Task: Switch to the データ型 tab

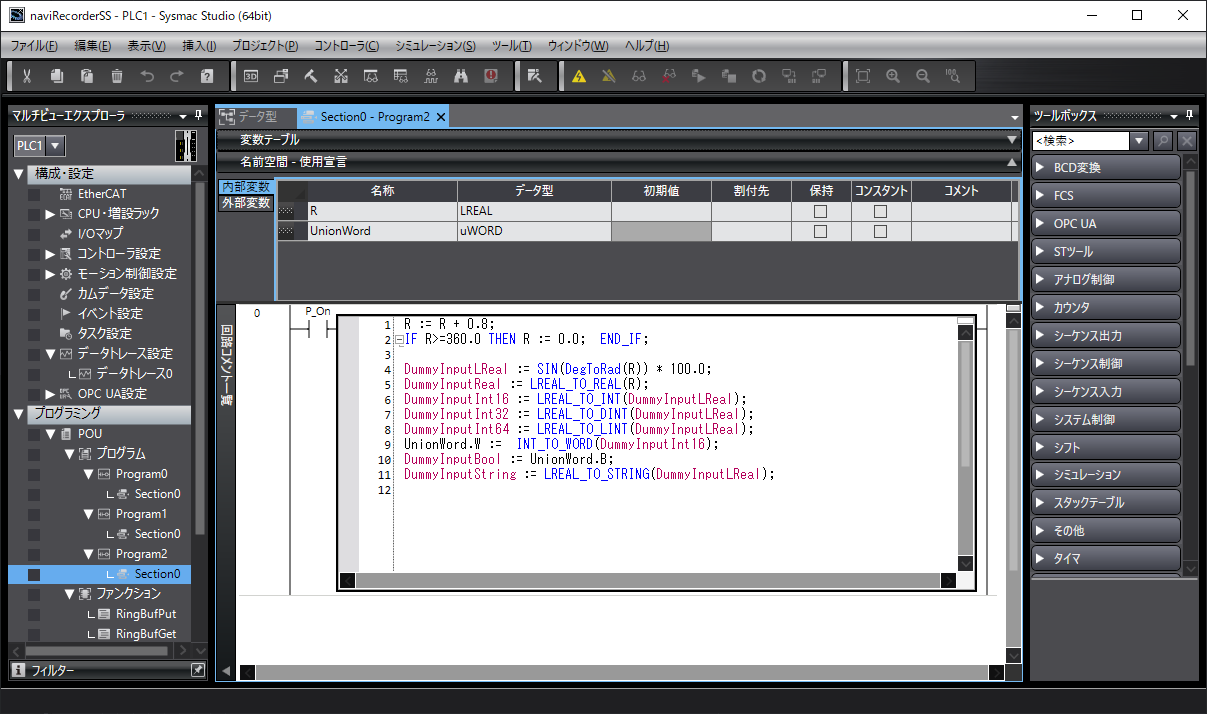Action: [256, 117]
